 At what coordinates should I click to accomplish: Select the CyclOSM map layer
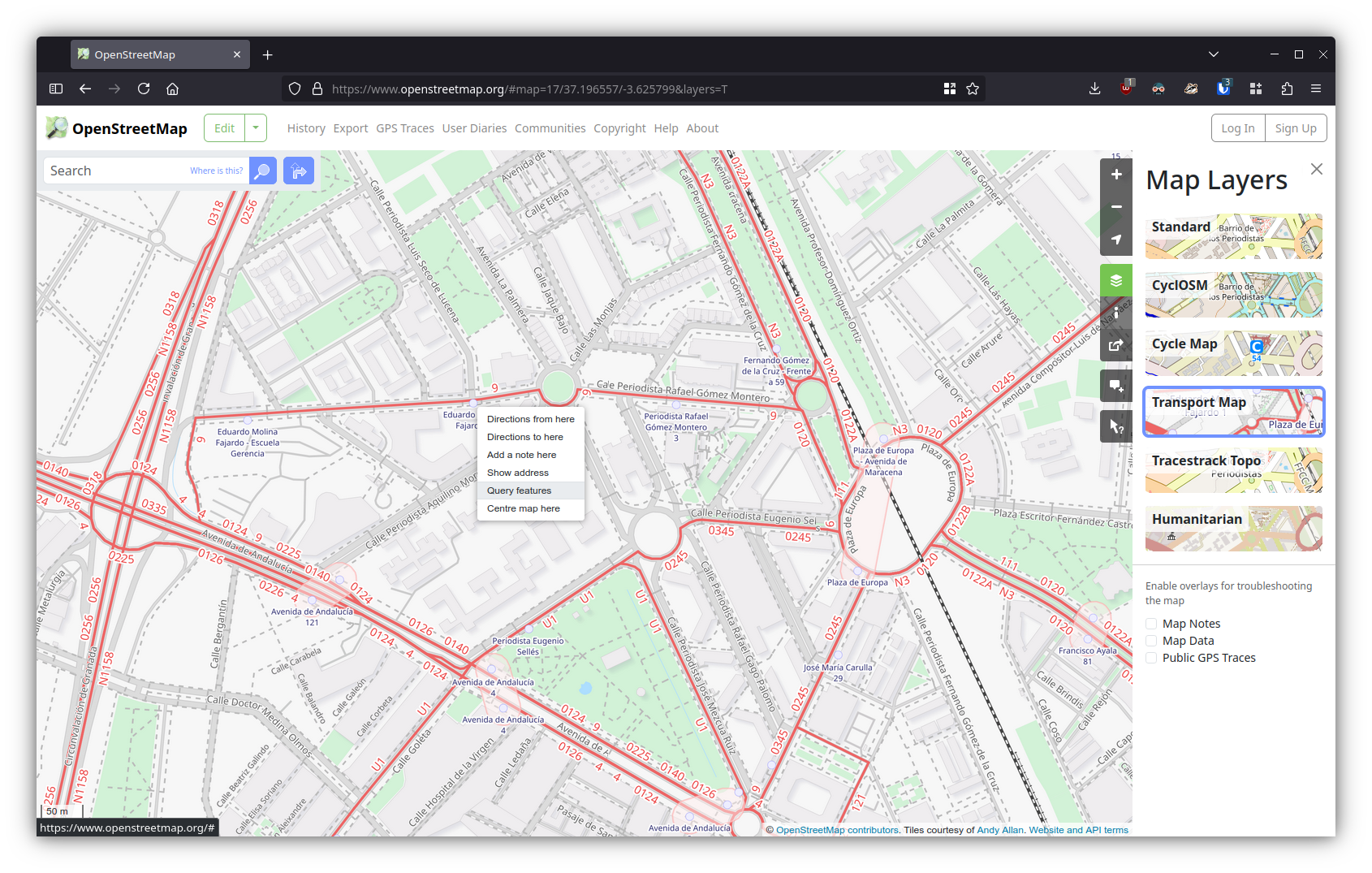tap(1234, 295)
